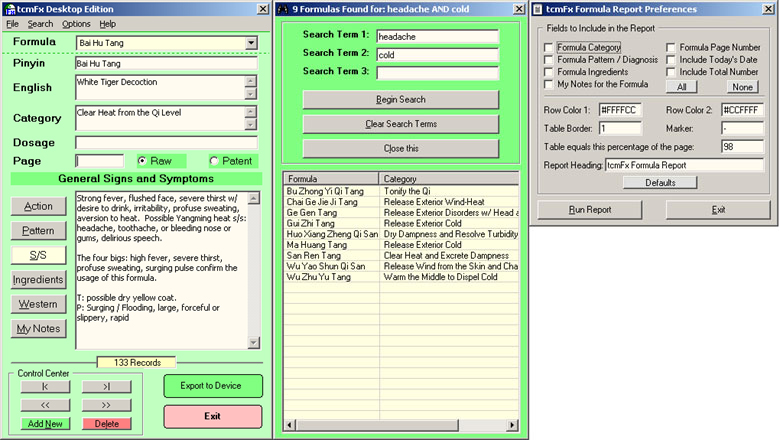
Task: Enable the Formula Page Number checkbox
Action: (671, 47)
